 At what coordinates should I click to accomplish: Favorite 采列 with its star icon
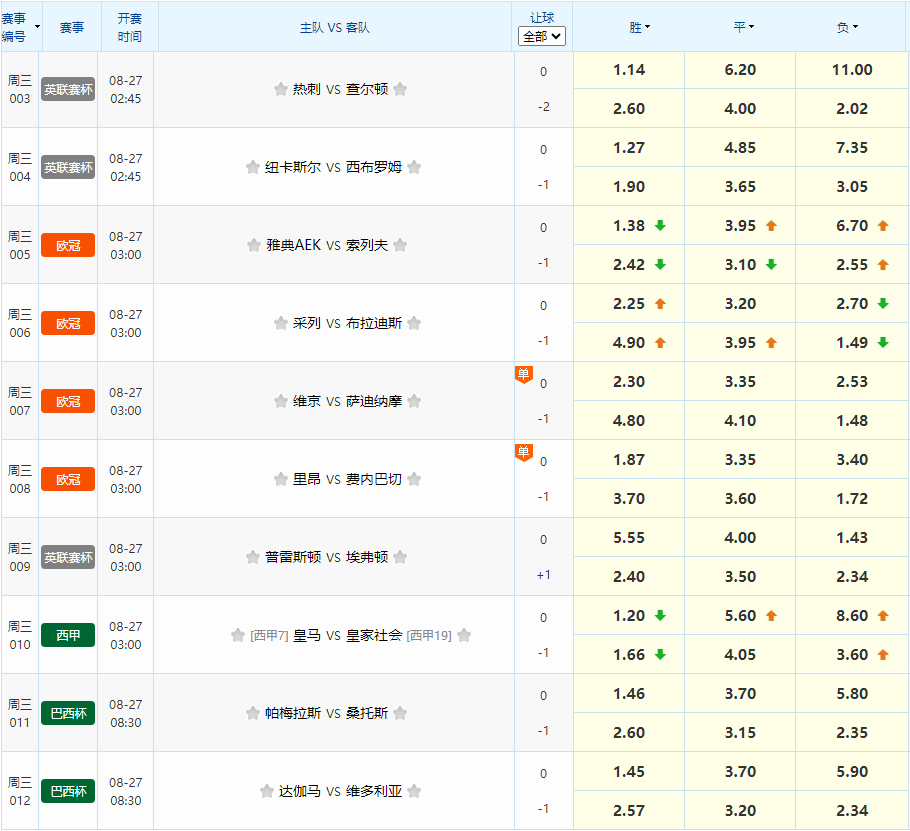point(281,323)
